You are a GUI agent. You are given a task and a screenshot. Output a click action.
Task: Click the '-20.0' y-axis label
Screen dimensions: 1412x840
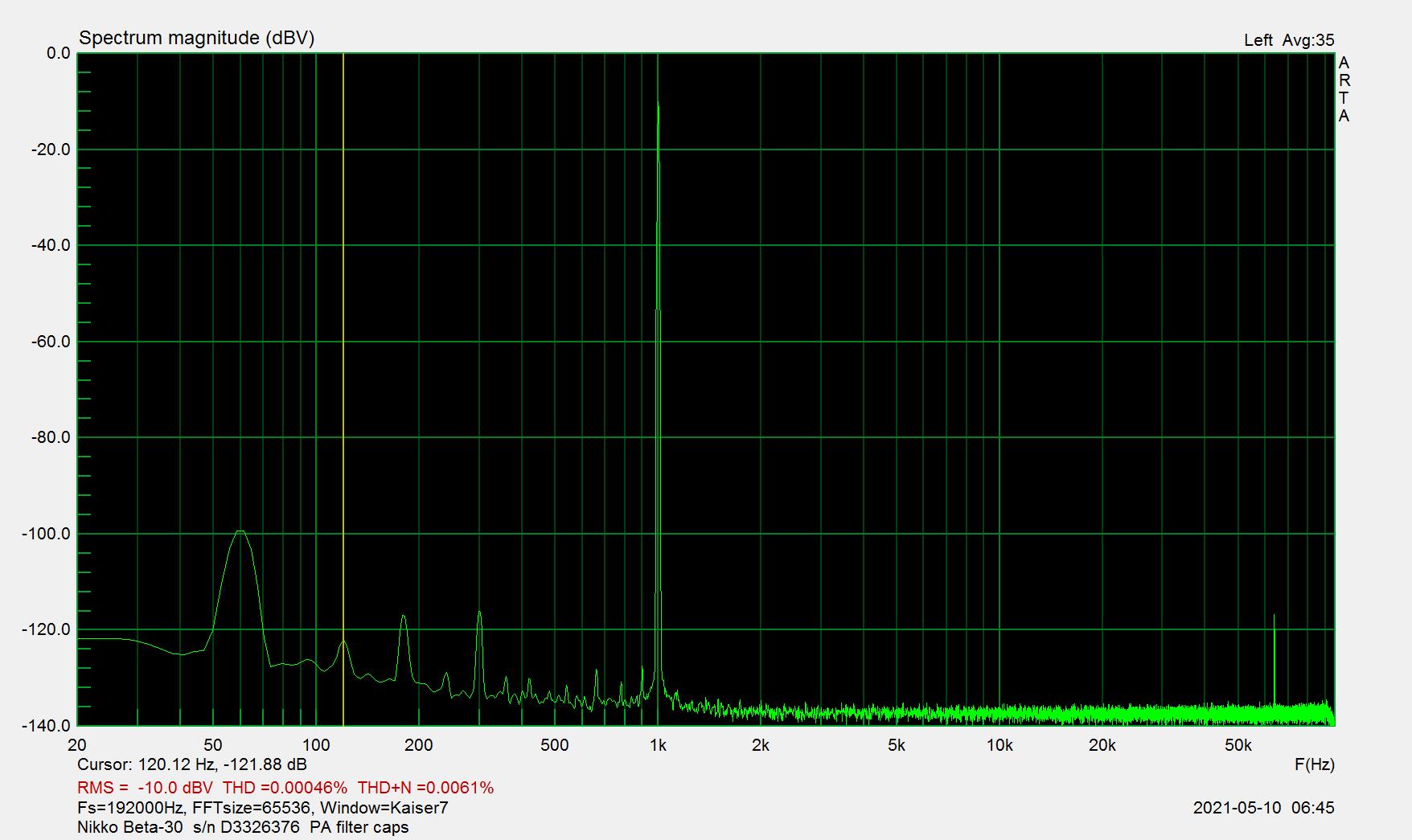pos(51,150)
